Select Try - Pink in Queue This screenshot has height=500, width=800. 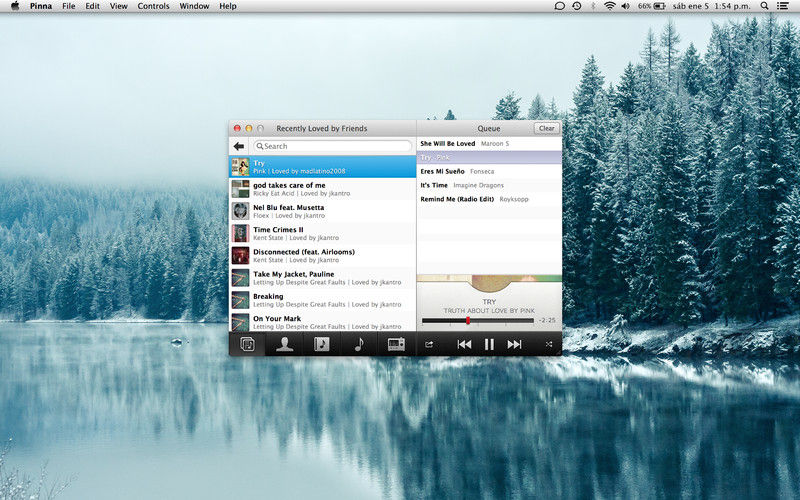[x=489, y=158]
